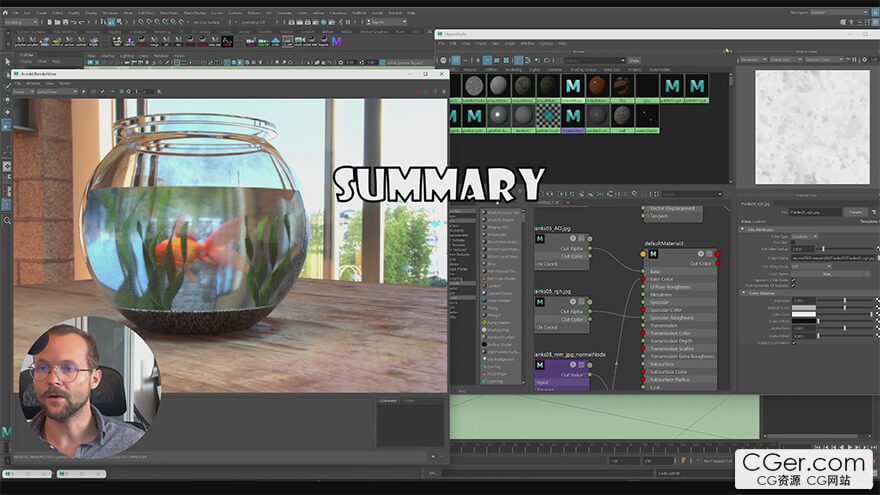Select the orange material swatch in Hypershade
880x495 pixels.
coord(597,87)
